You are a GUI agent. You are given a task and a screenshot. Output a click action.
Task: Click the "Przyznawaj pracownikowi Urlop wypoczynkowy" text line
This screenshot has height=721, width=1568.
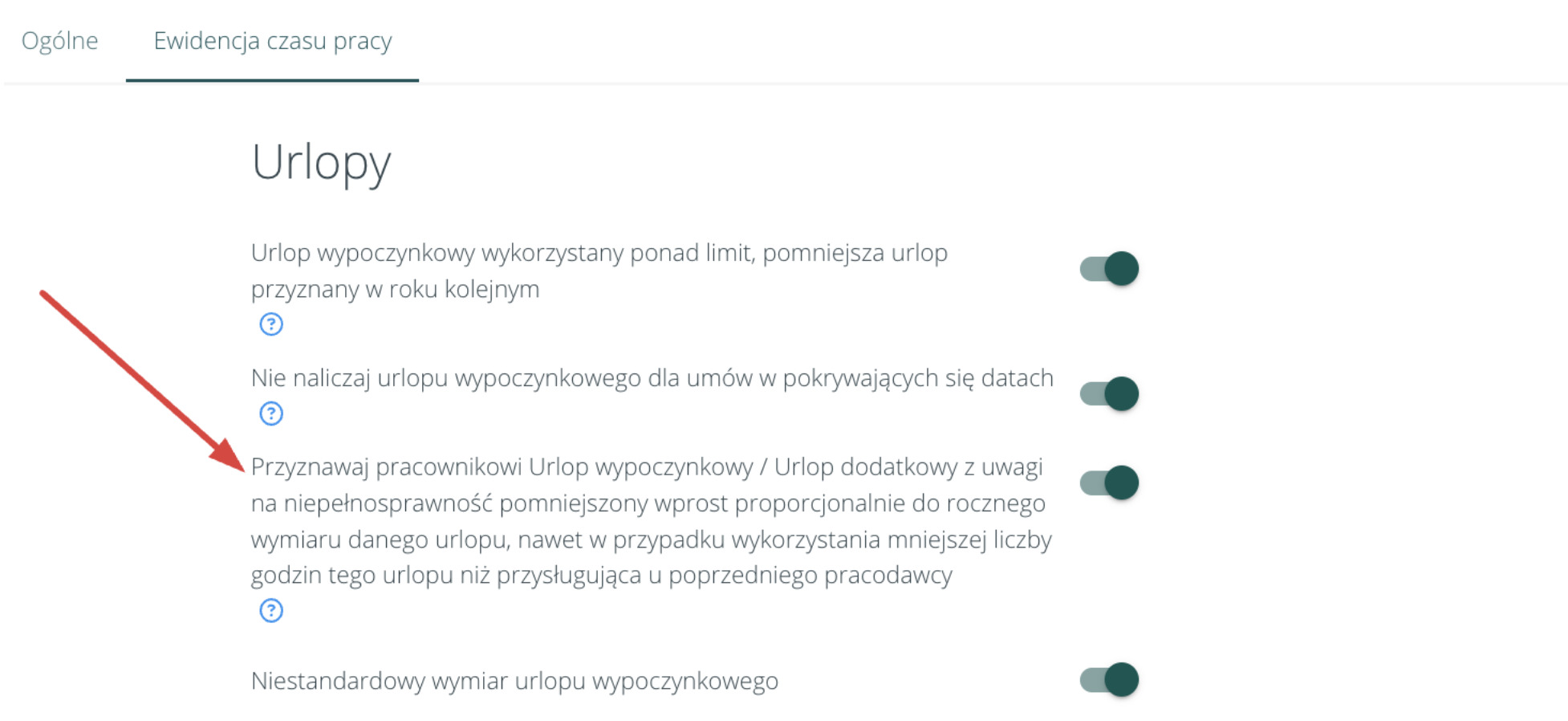click(x=646, y=467)
